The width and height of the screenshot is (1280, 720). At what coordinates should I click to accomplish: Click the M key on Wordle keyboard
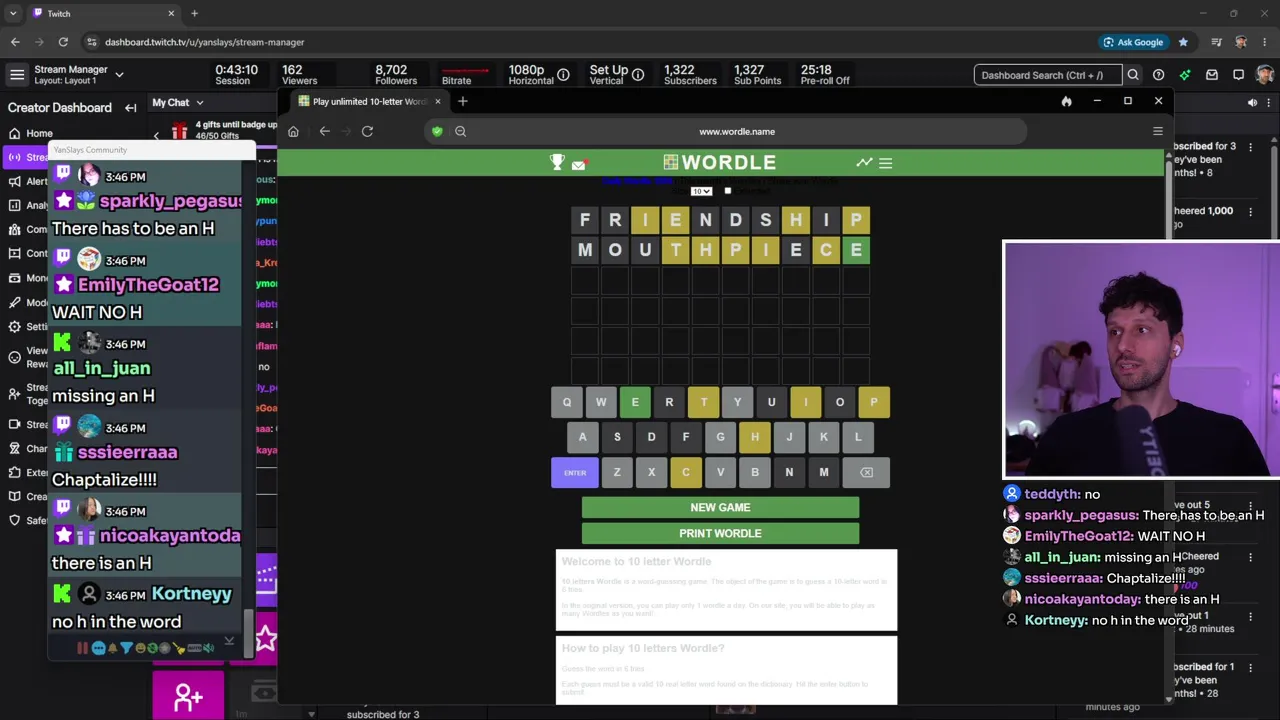click(824, 472)
